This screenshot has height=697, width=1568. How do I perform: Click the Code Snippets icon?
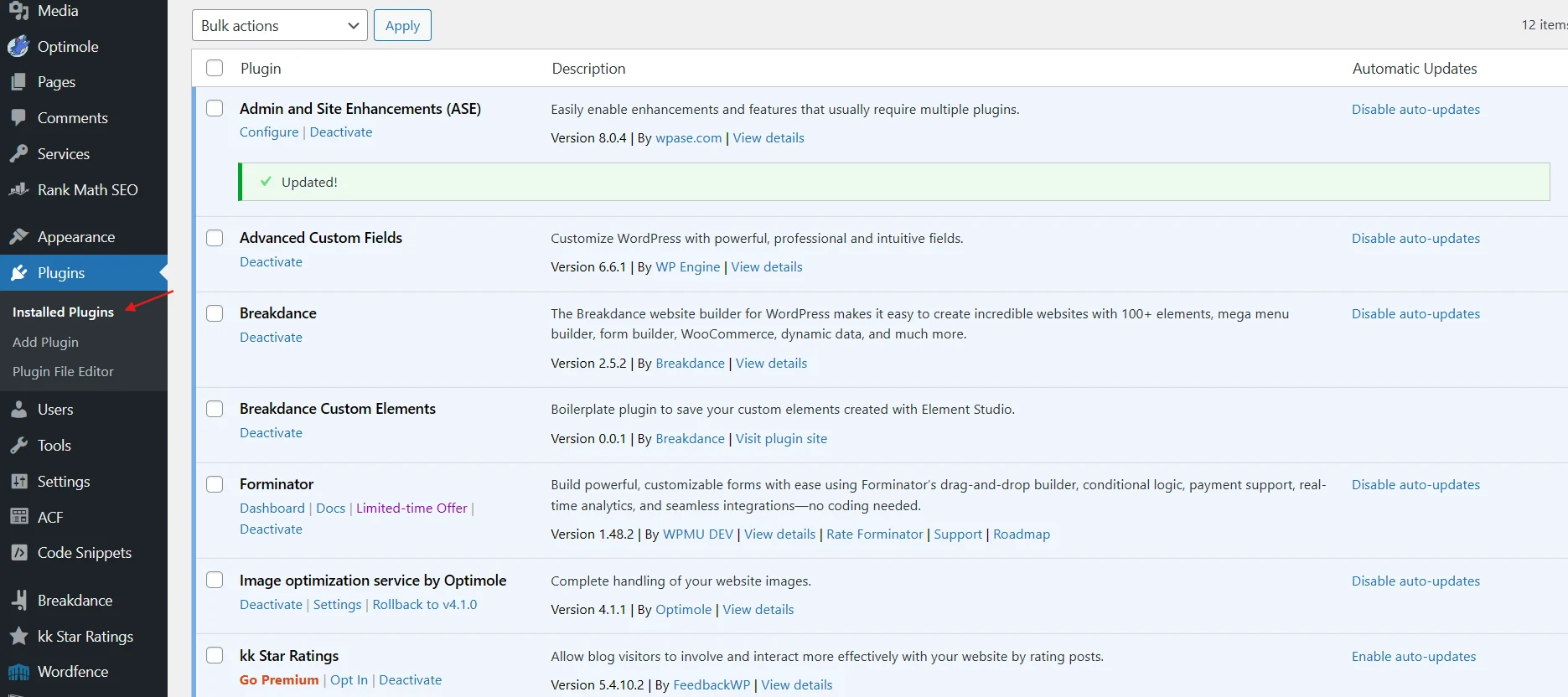coord(18,553)
